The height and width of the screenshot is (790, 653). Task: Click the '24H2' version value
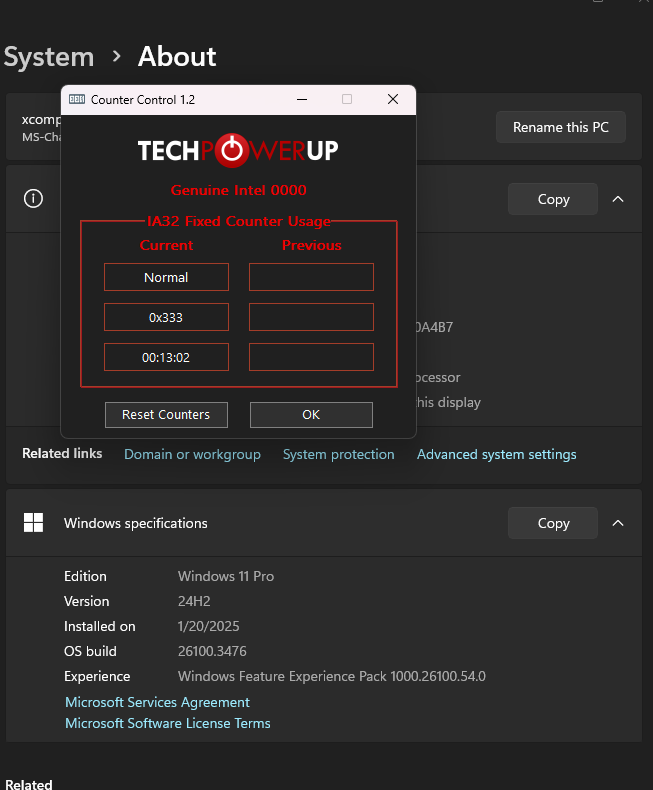coord(194,601)
